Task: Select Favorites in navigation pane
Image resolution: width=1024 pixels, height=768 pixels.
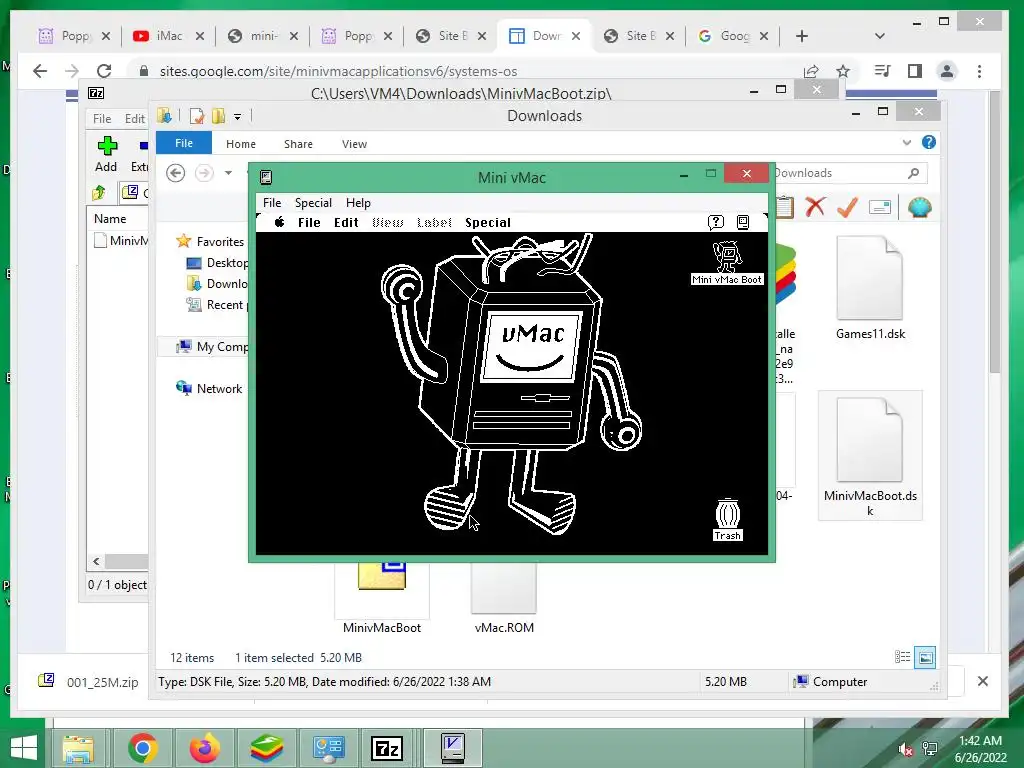Action: (x=210, y=241)
